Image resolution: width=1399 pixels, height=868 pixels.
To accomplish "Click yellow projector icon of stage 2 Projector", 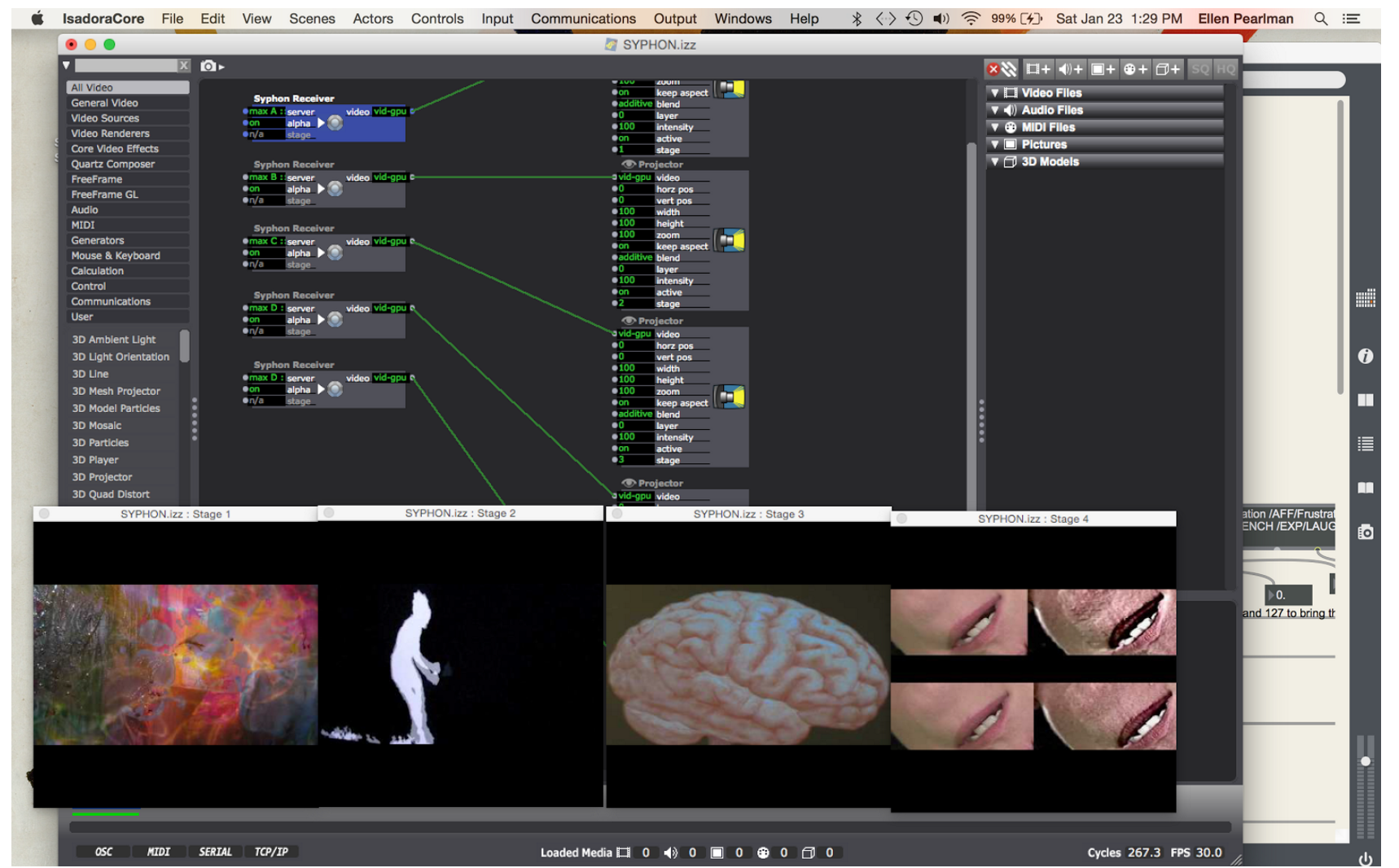I will pos(731,240).
